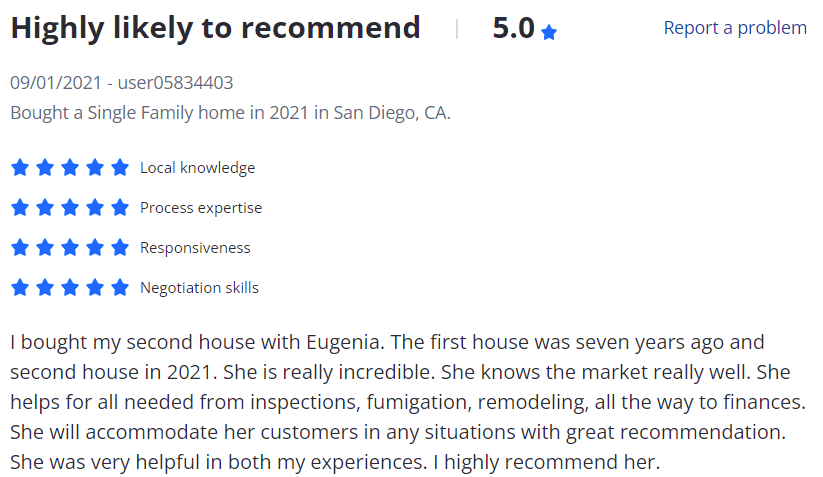Click the second star of Negotiation skills
Viewport: 823px width, 477px height.
(45, 287)
